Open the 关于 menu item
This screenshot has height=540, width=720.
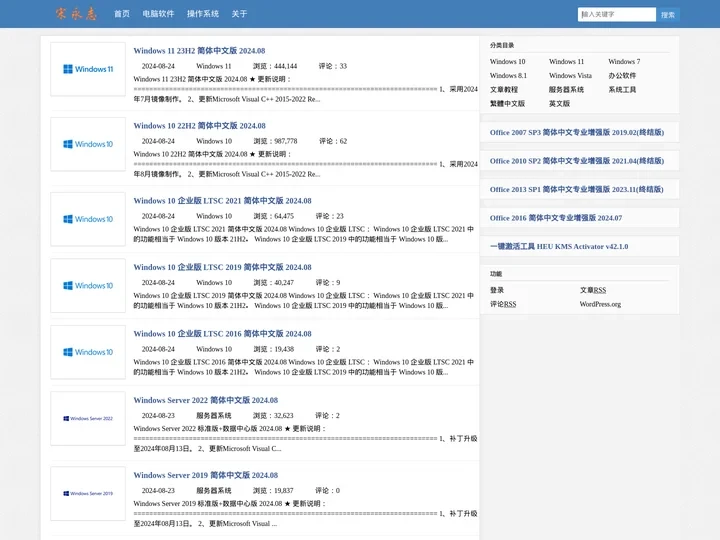[239, 14]
